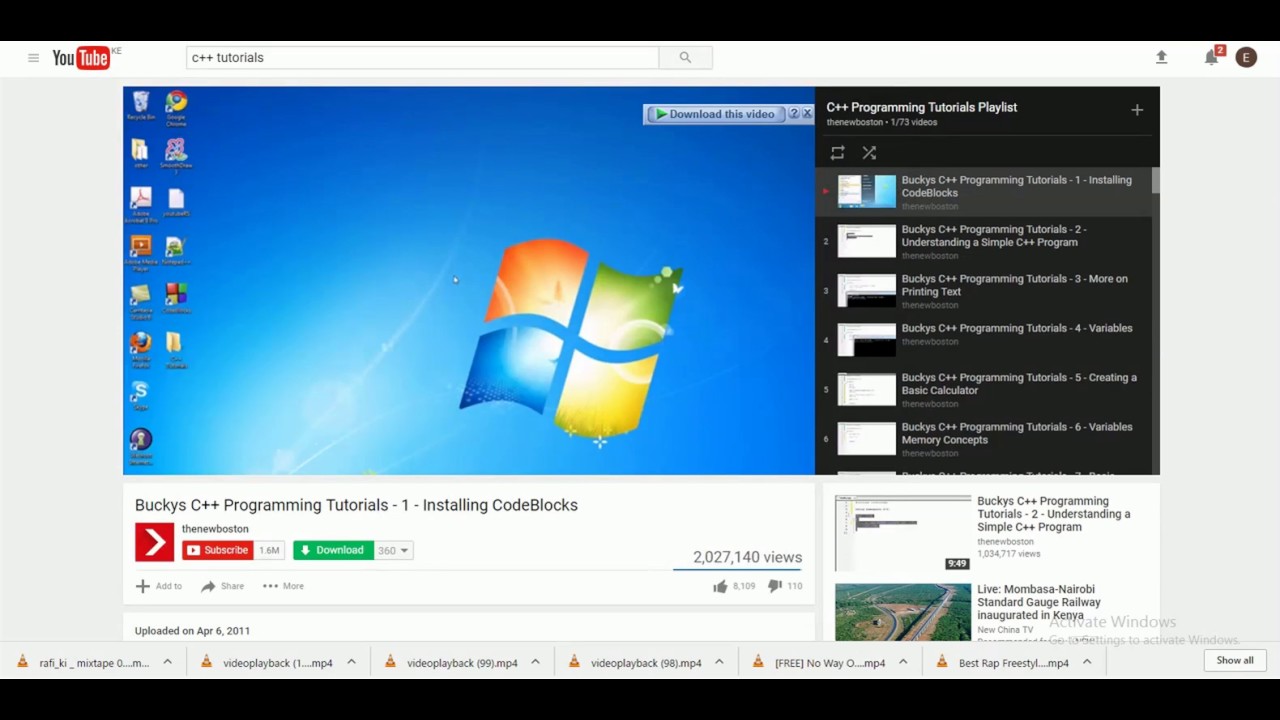This screenshot has width=1280, height=720.
Task: Click the Notepad++ icon in the video
Action: pyautogui.click(x=176, y=250)
